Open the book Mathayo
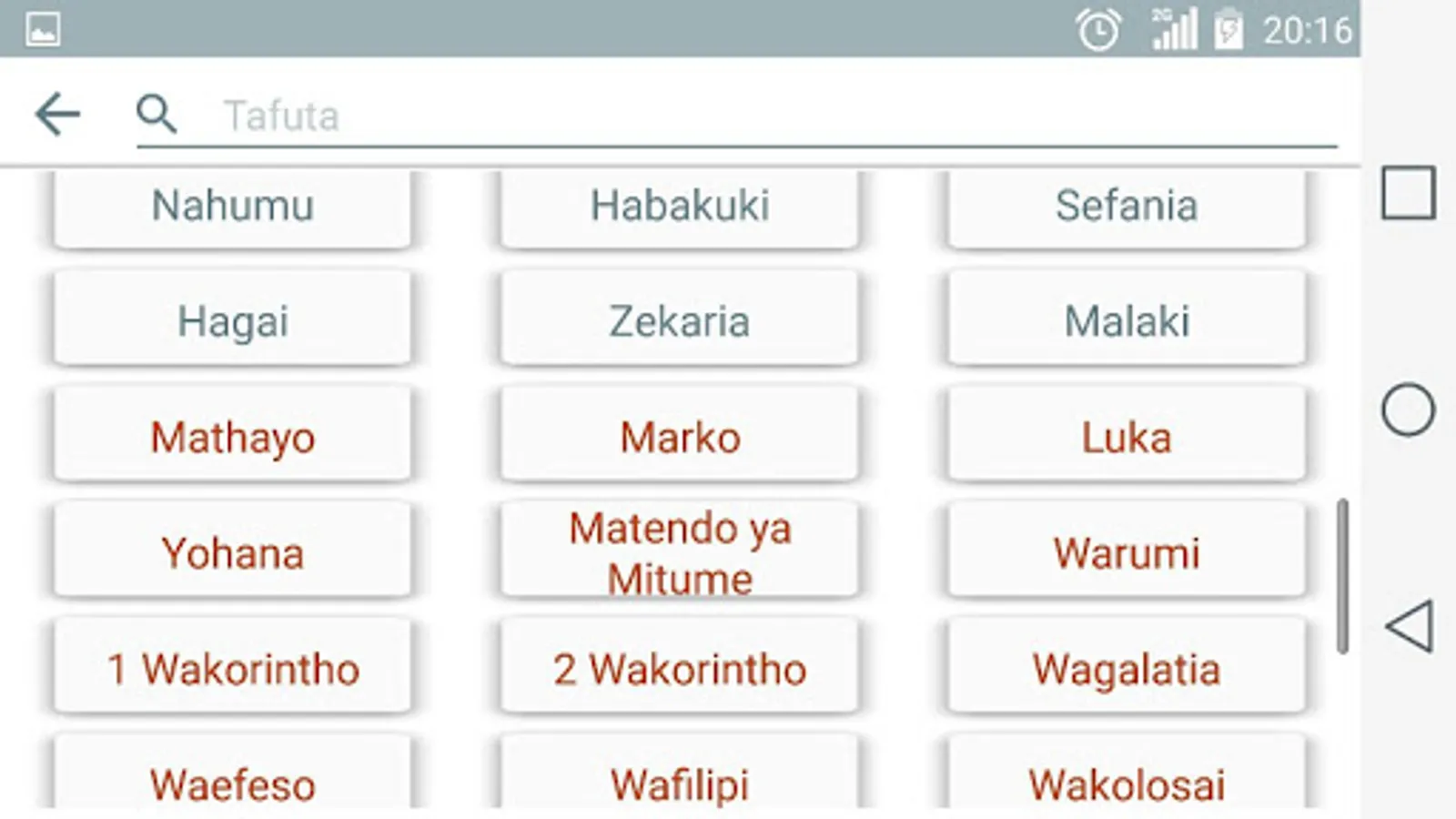 pyautogui.click(x=233, y=437)
